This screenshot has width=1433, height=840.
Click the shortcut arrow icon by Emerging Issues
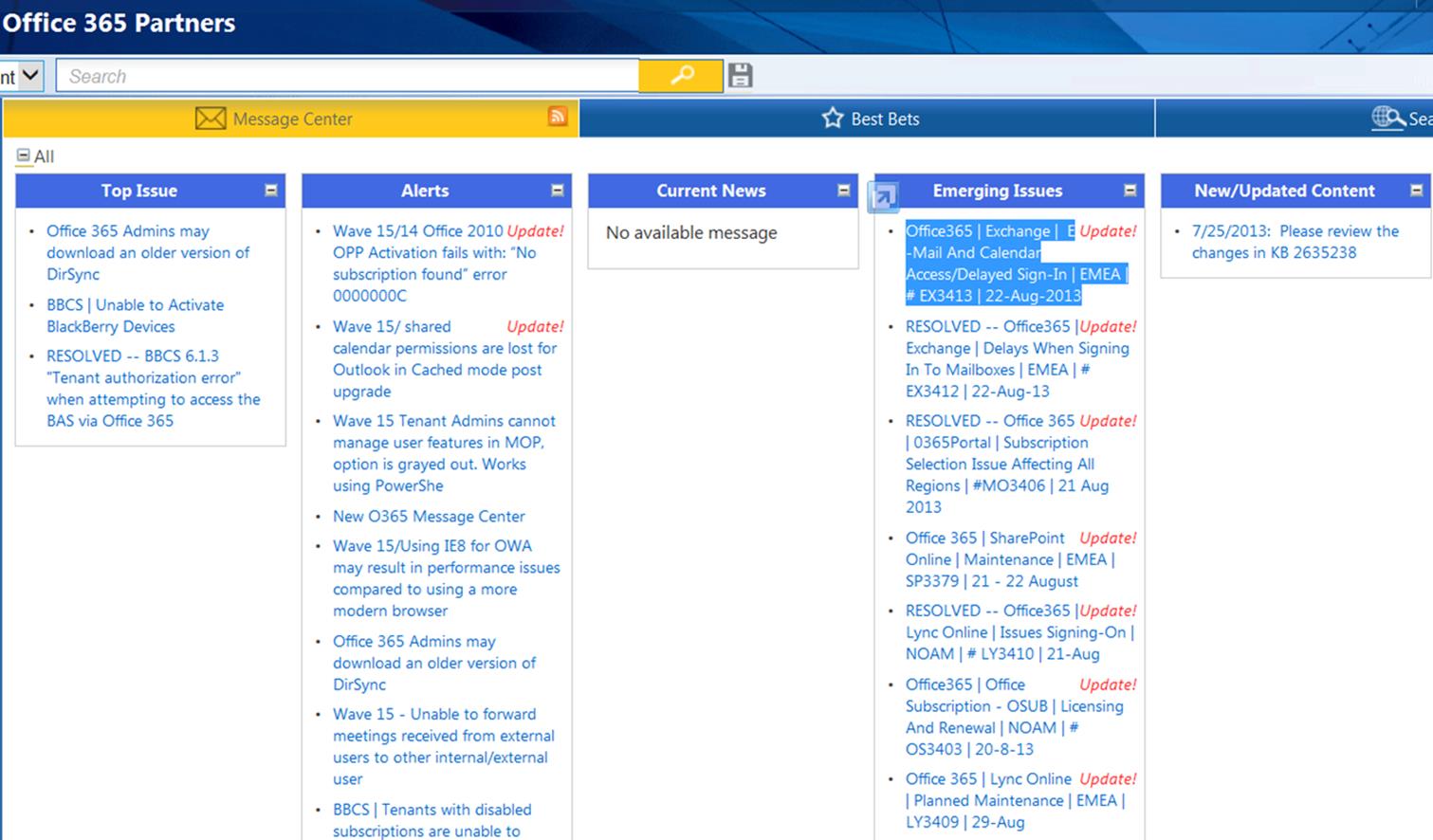pos(882,197)
